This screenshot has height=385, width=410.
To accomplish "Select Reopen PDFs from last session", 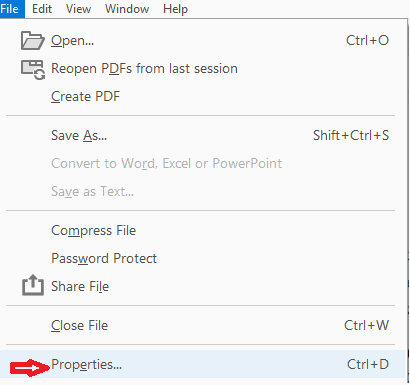I will tap(205, 69).
